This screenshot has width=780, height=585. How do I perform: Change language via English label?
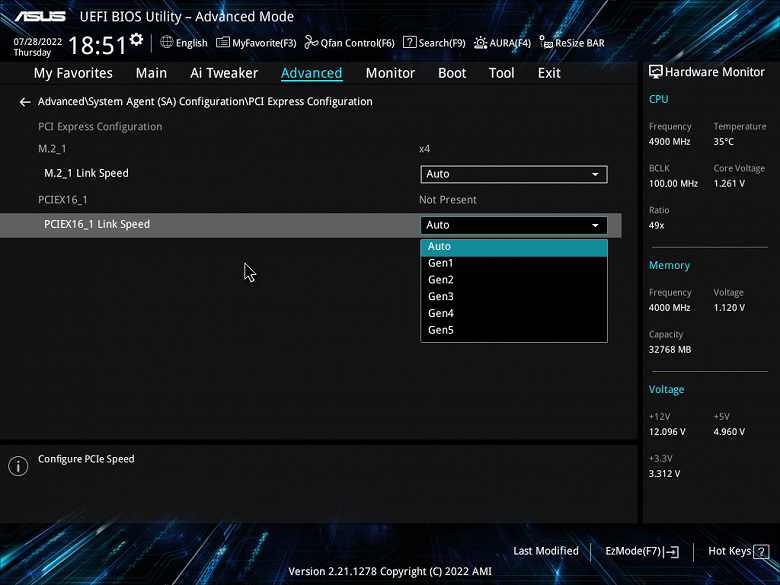coord(192,43)
